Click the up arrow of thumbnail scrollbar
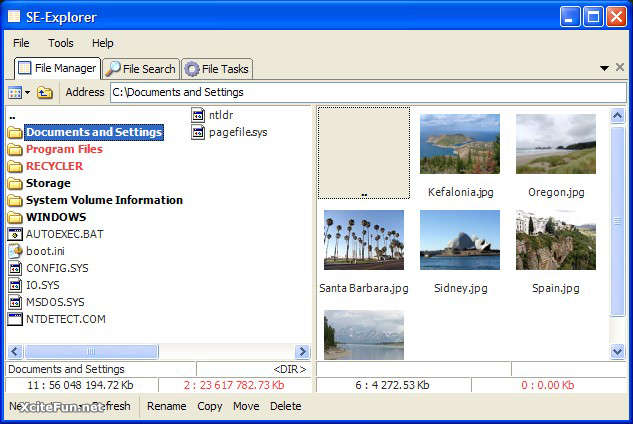This screenshot has width=633, height=424. pyautogui.click(x=618, y=116)
